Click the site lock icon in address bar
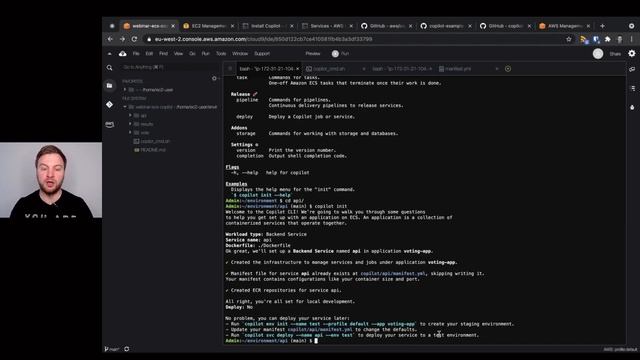This screenshot has height=360, width=640. coord(149,39)
